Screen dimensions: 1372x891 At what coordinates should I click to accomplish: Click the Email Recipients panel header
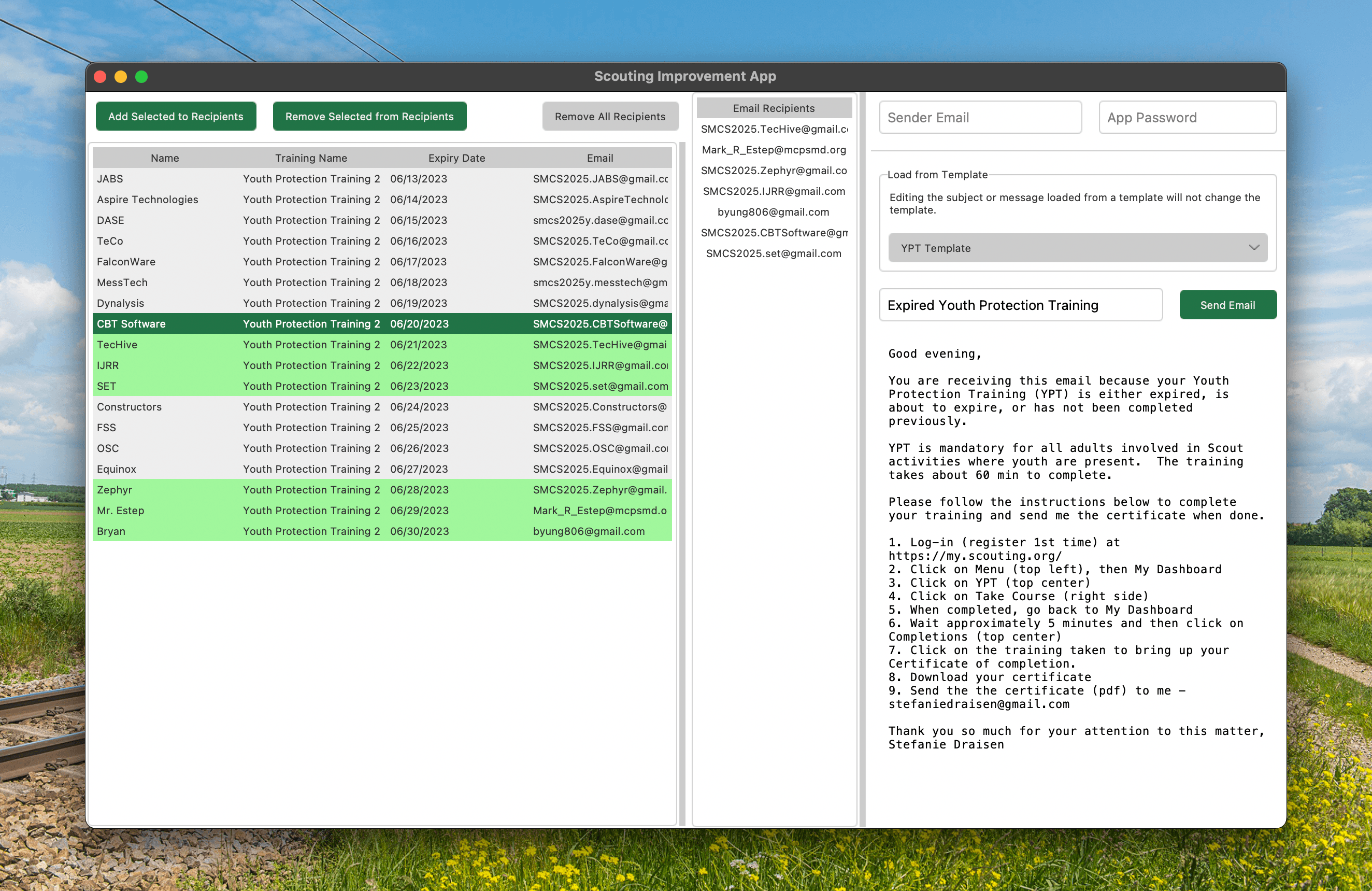coord(774,108)
